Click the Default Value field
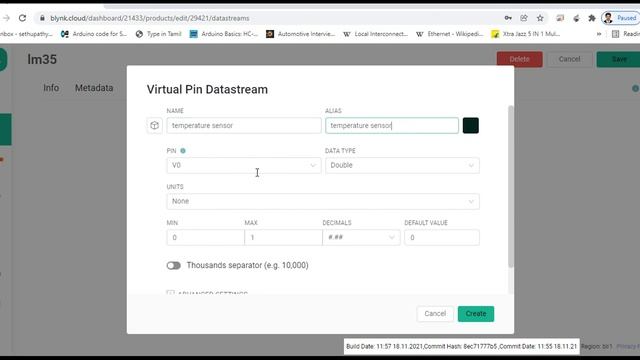This screenshot has width=640, height=360. pos(442,238)
